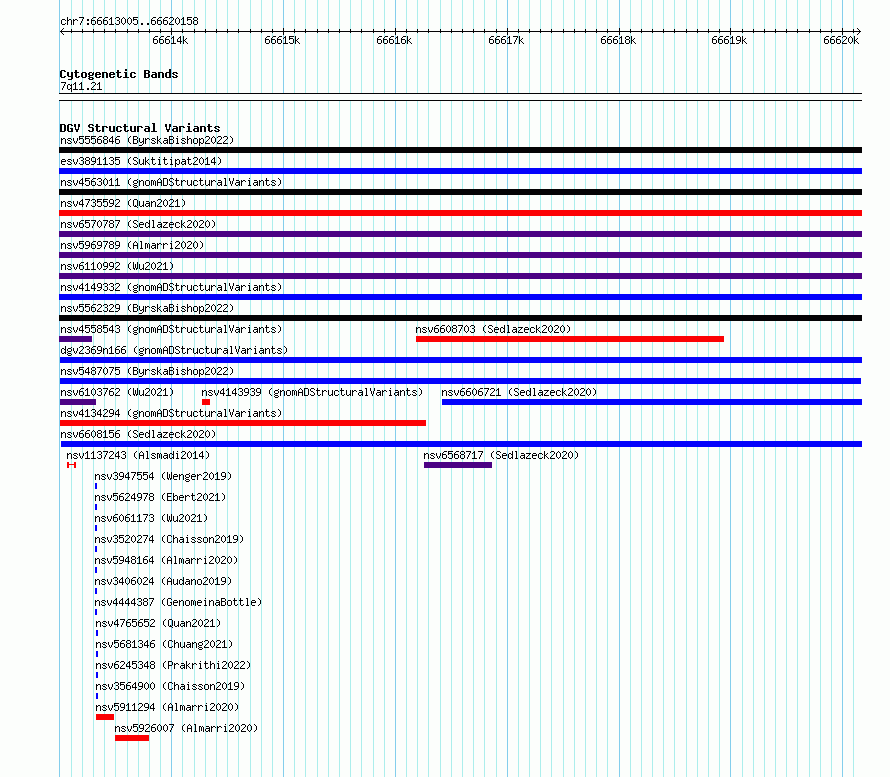Click the tiny red bar under nsv4143939
Viewport: 890px width, 777px height.
point(206,402)
